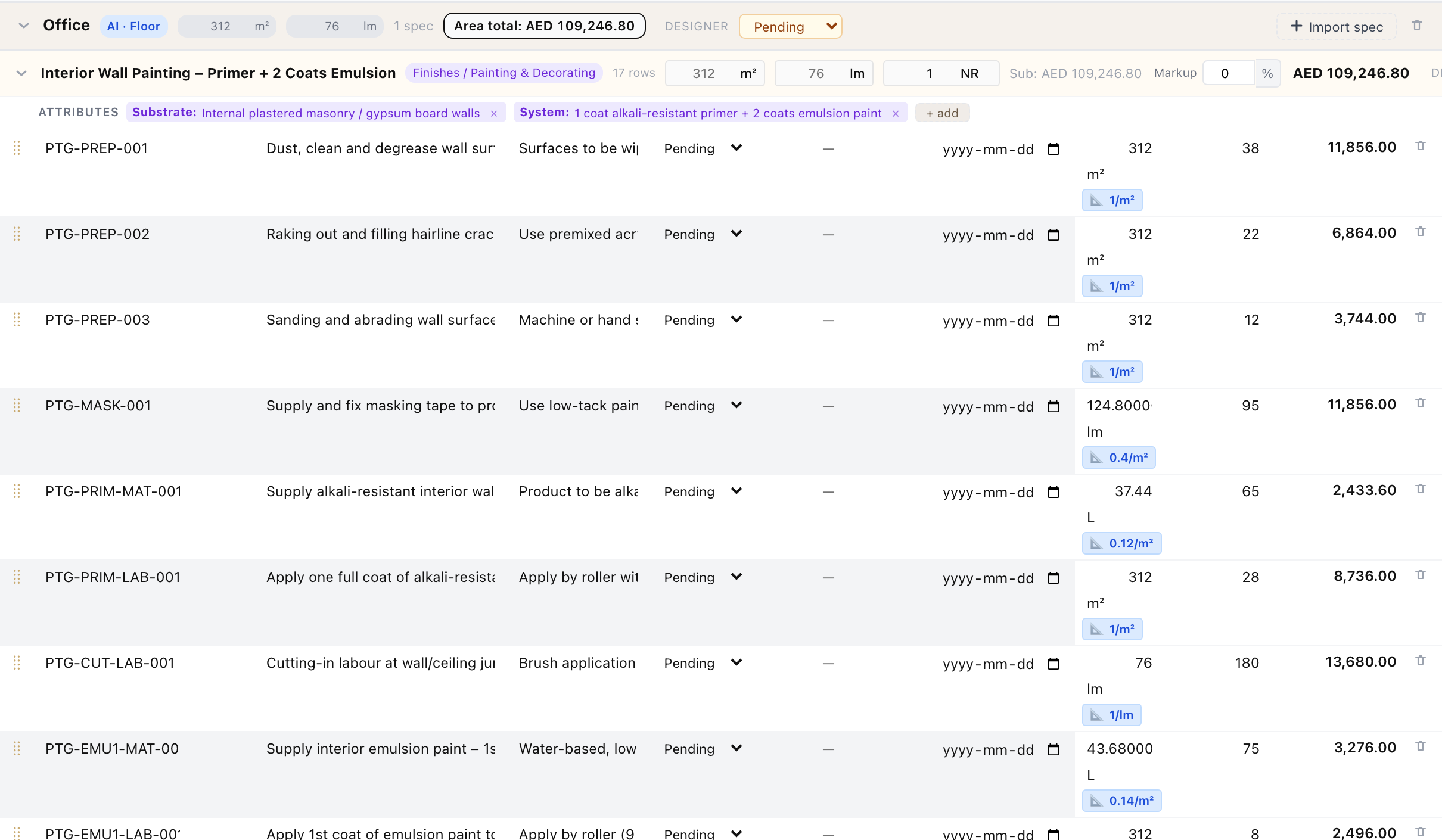Select the Finishes / Painting & Decorating tag
Viewport: 1442px width, 840px height.
(x=504, y=73)
